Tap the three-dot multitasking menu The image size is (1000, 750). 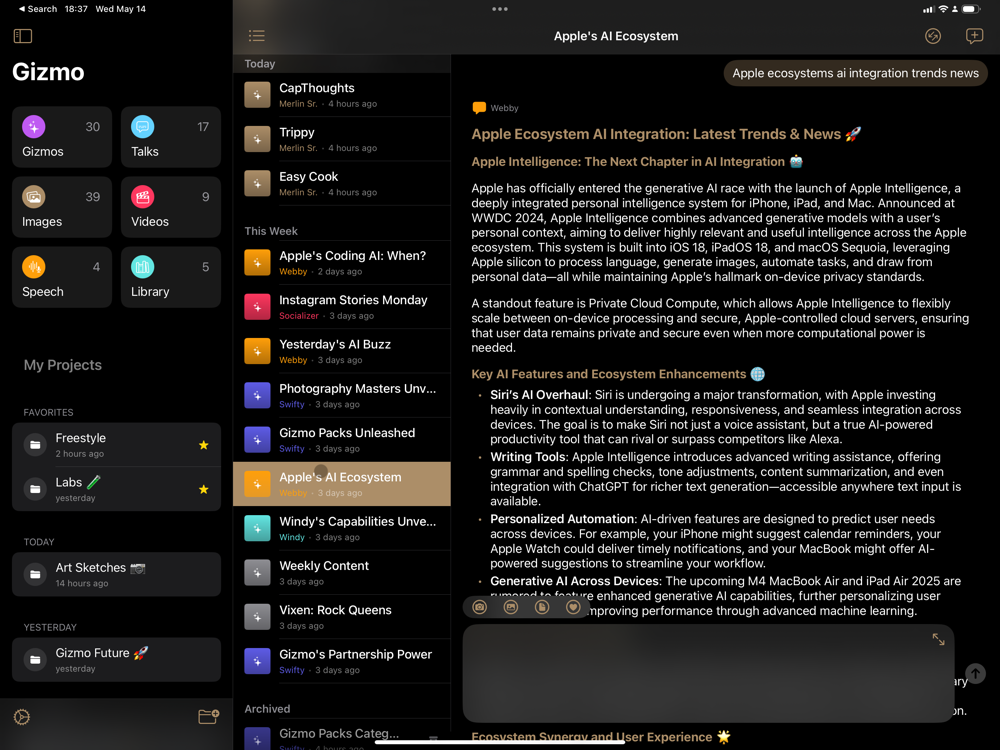(x=499, y=9)
